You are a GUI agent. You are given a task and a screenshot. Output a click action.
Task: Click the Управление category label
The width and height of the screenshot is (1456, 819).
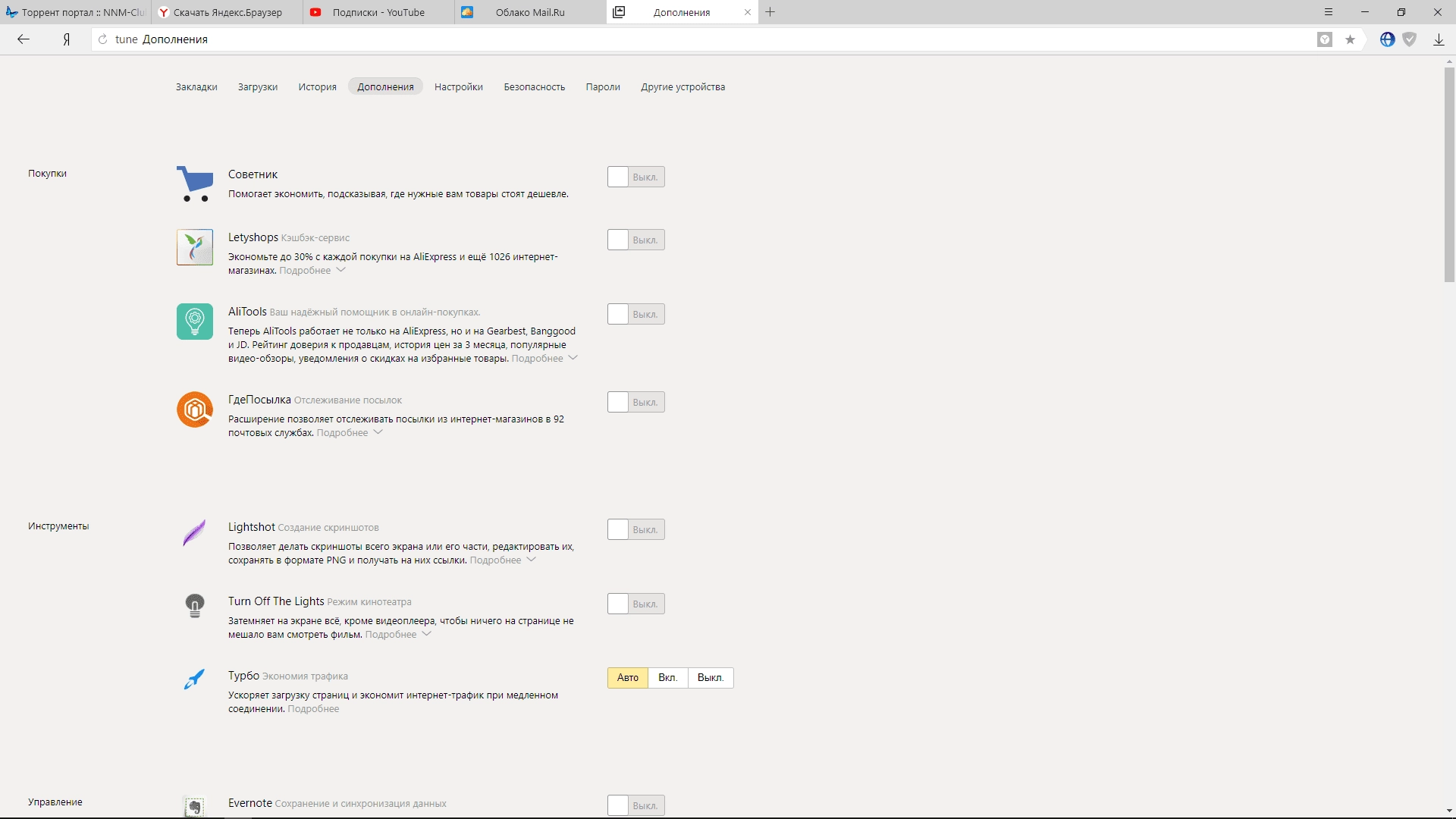tap(55, 802)
